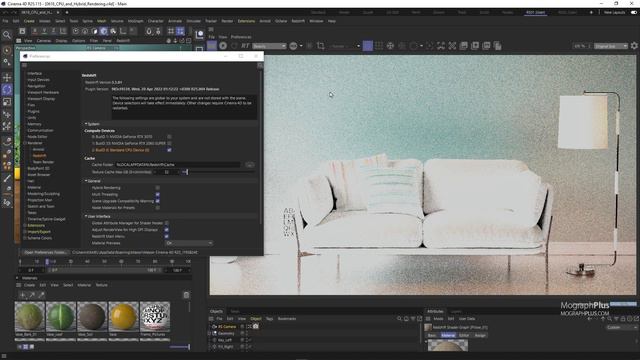Toggle Redshift Main Menu checkbox
The height and width of the screenshot is (360, 640).
[167, 236]
